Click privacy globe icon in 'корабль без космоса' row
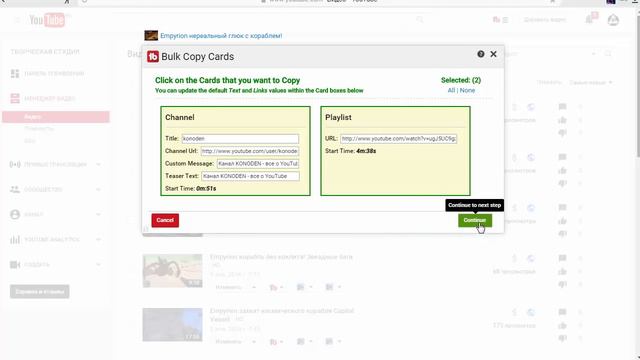640x360 pixels. [531, 258]
